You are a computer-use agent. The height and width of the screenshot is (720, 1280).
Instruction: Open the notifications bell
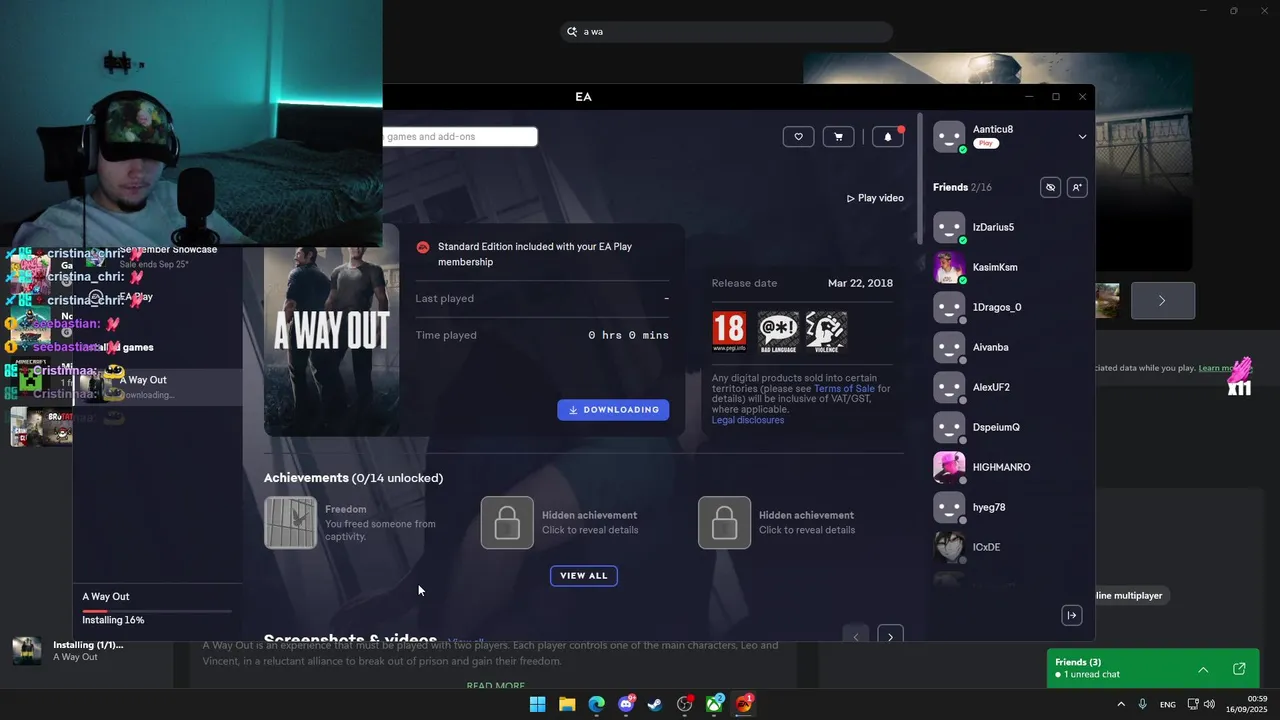[887, 137]
